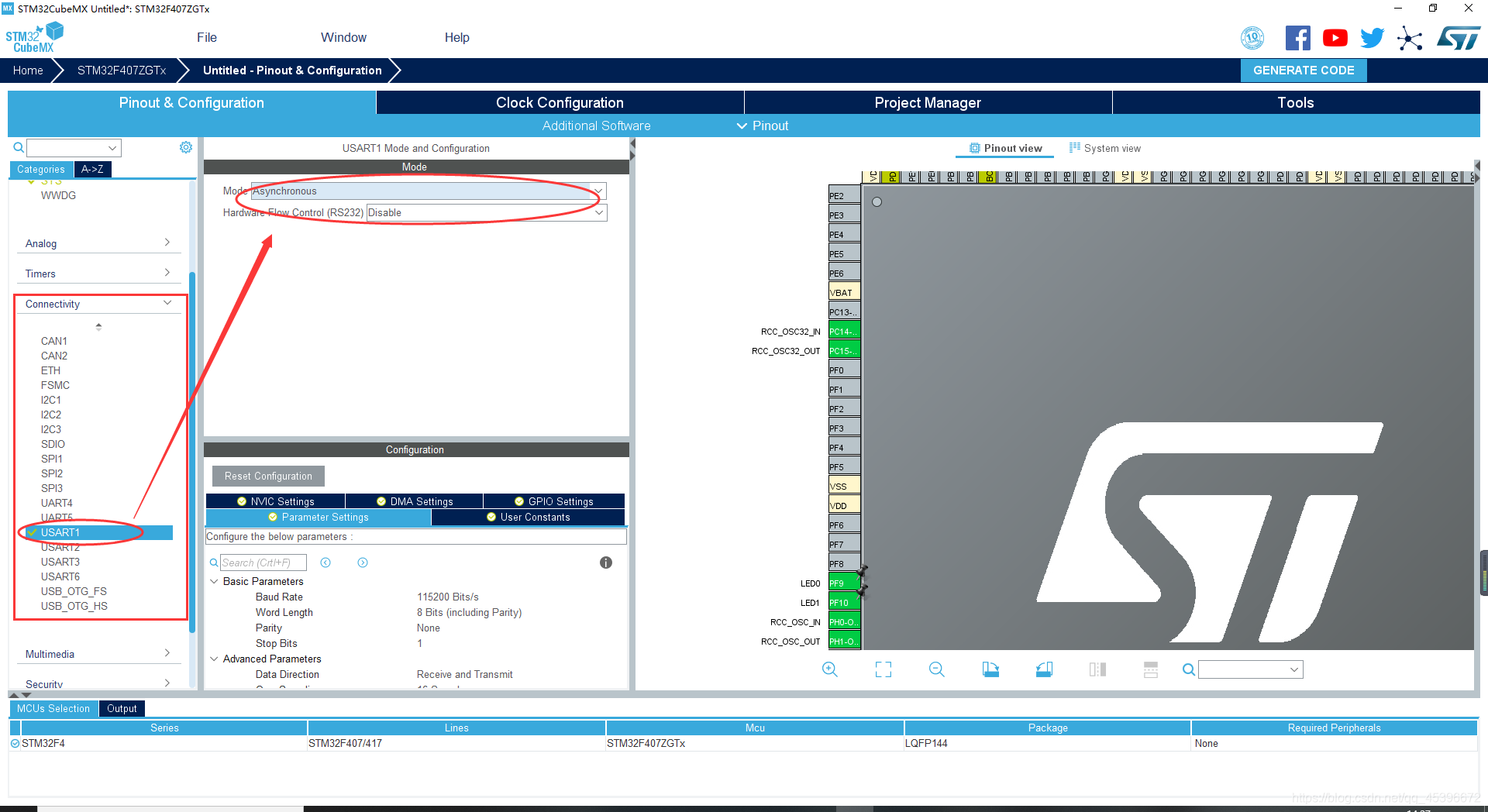The width and height of the screenshot is (1488, 812).
Task: Go to the next parameter search result
Action: pos(363,563)
